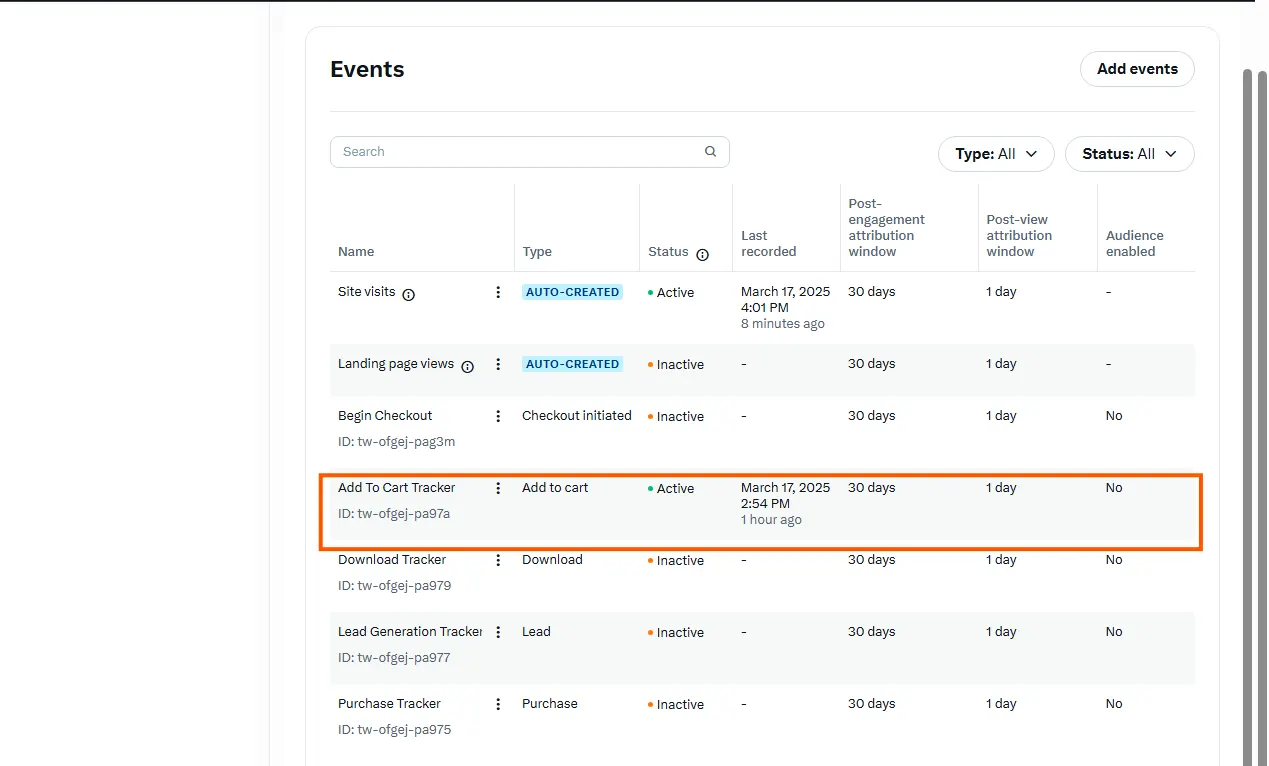Click the AUTO-CREATED badge for Site visits

coord(572,292)
